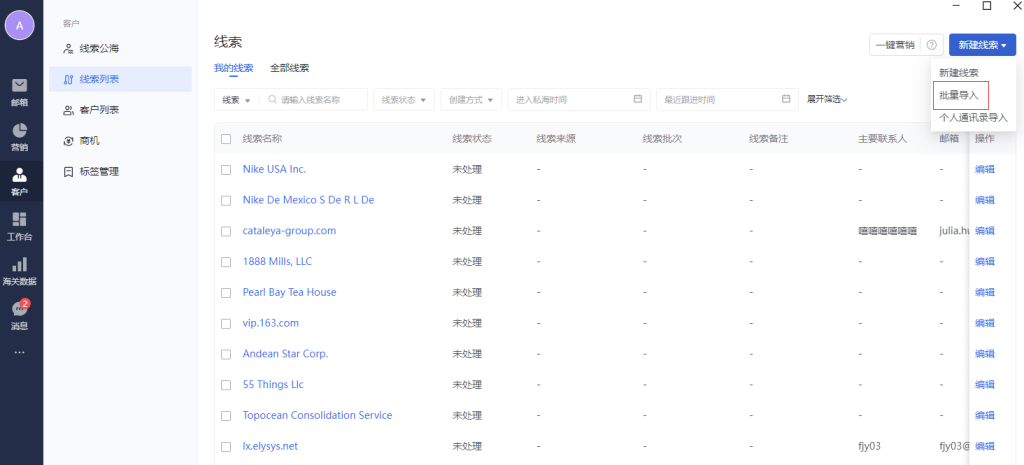Open the 创建方式 filter dropdown
The height and width of the screenshot is (465, 1024).
click(x=471, y=100)
